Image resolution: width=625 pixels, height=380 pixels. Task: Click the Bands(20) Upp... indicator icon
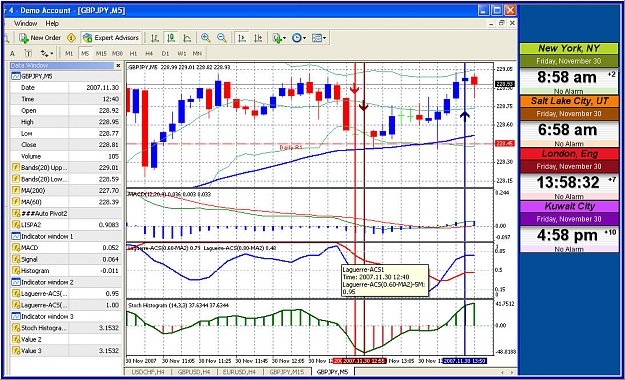(16, 167)
